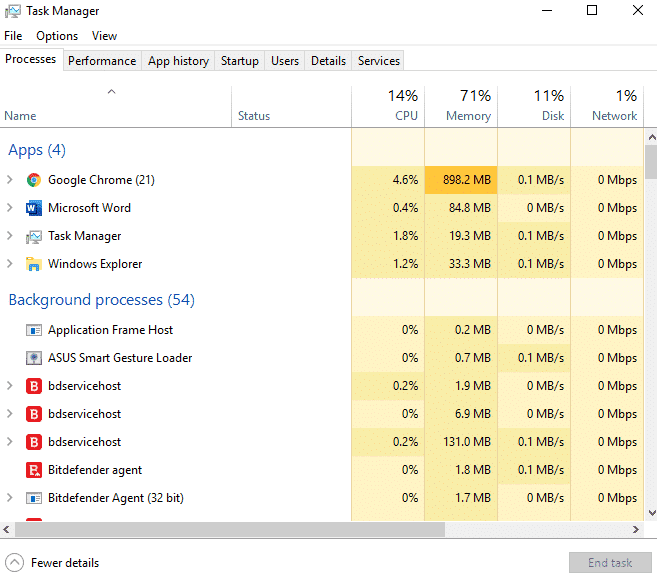The image size is (657, 584).
Task: Click the vertical scrollbar down arrow
Action: (x=652, y=513)
